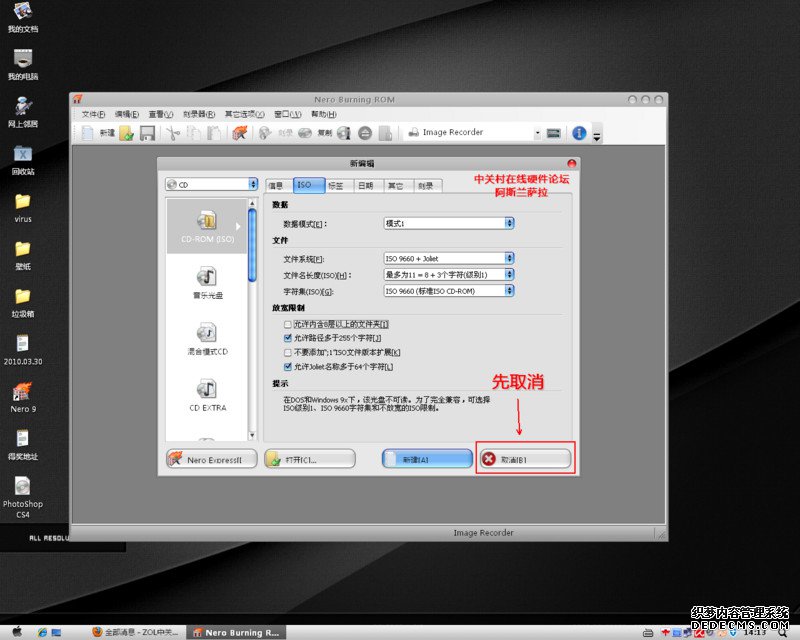
Task: Open the 其它选项 menu
Action: point(244,114)
